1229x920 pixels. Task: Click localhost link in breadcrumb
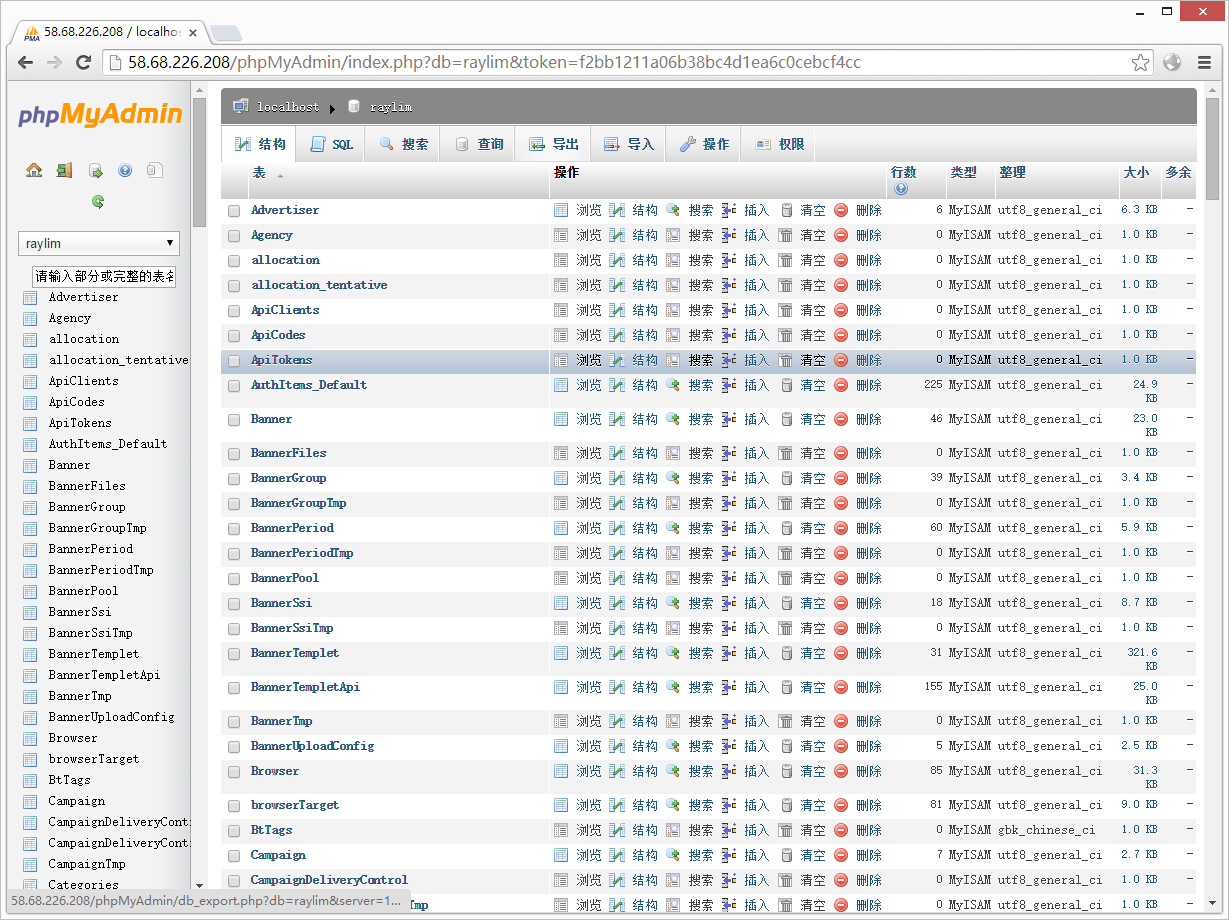[x=288, y=106]
